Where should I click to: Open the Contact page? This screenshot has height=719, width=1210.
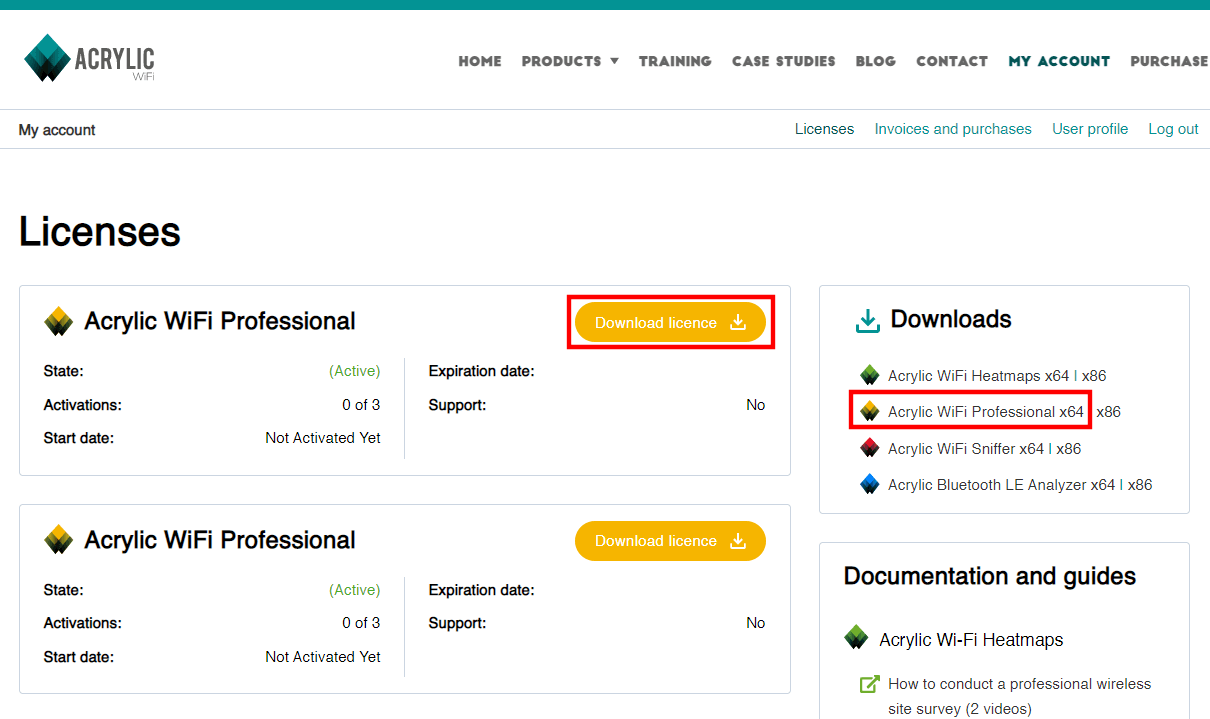pyautogui.click(x=952, y=61)
